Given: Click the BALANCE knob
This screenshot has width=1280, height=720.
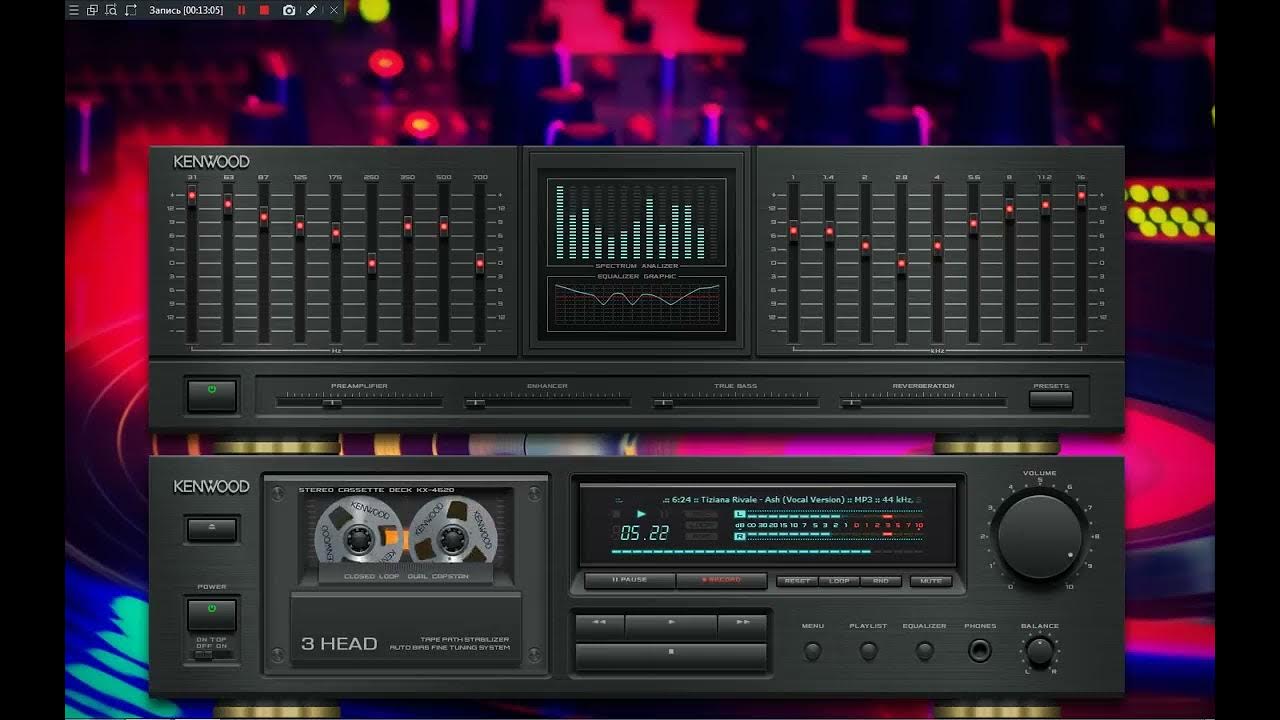Looking at the screenshot, I should click(x=1040, y=652).
